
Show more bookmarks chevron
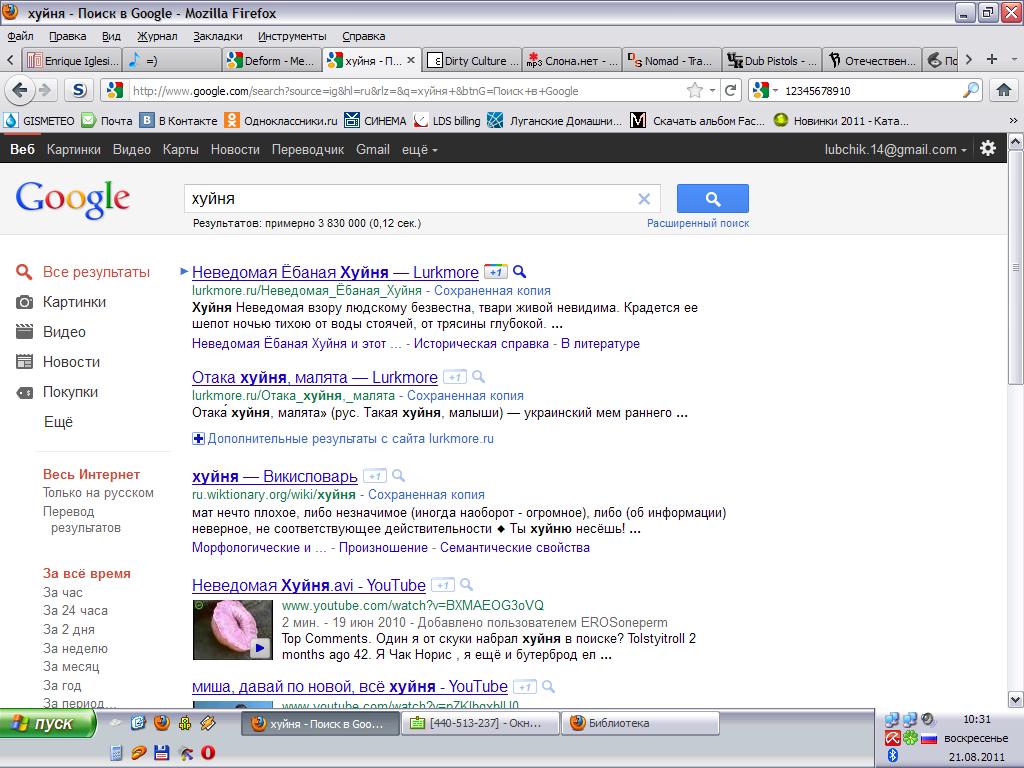click(x=1013, y=121)
